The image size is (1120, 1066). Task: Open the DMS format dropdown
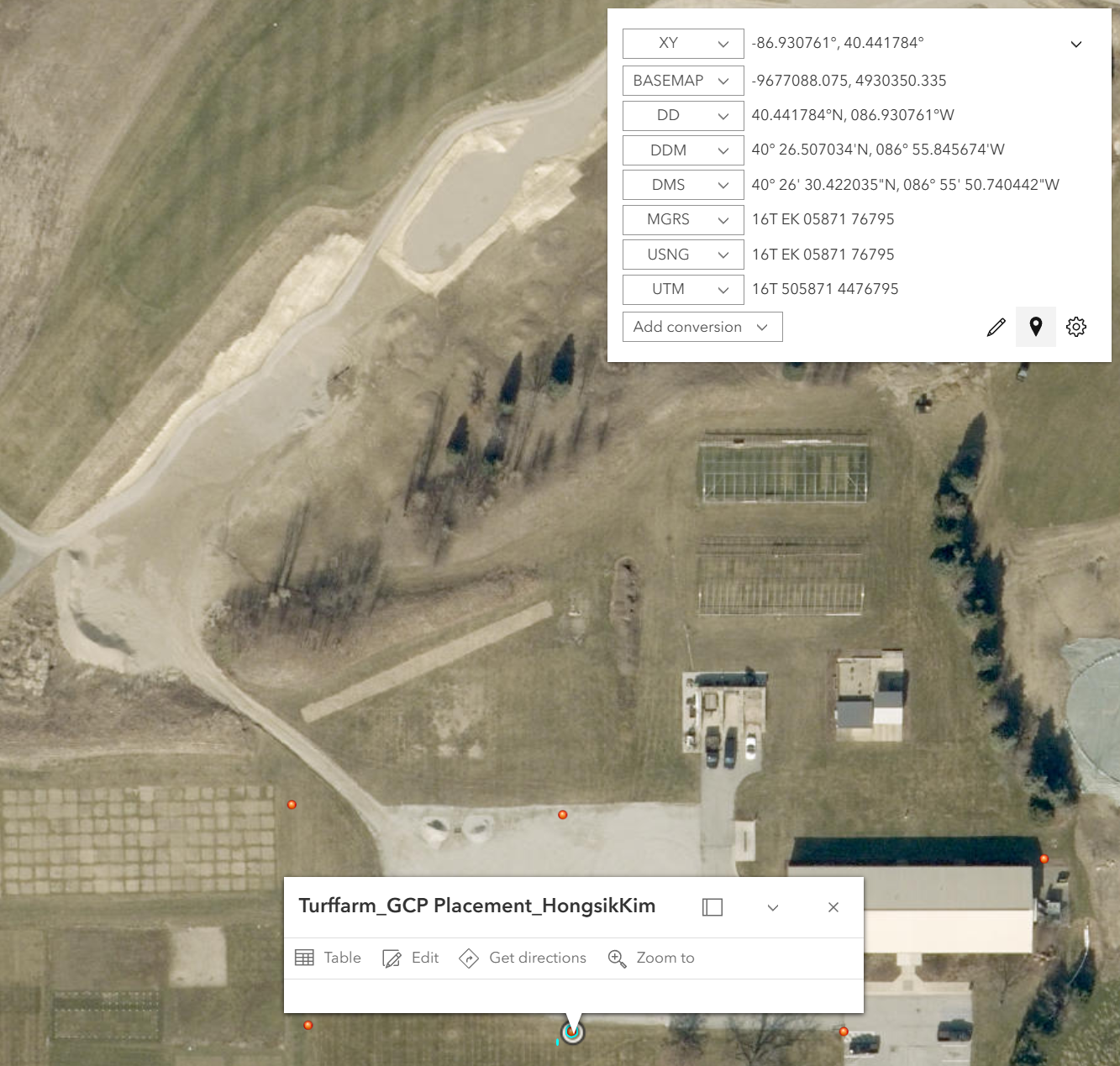[x=683, y=185]
